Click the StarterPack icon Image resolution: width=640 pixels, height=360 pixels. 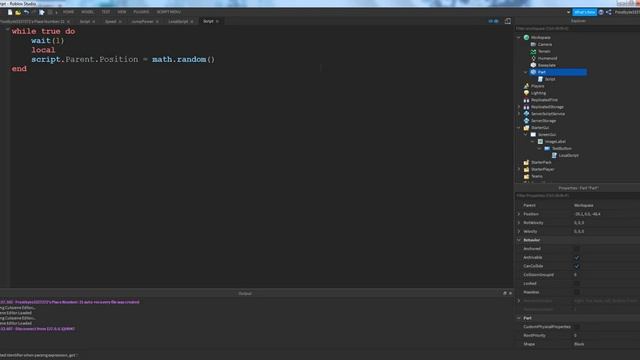click(527, 162)
